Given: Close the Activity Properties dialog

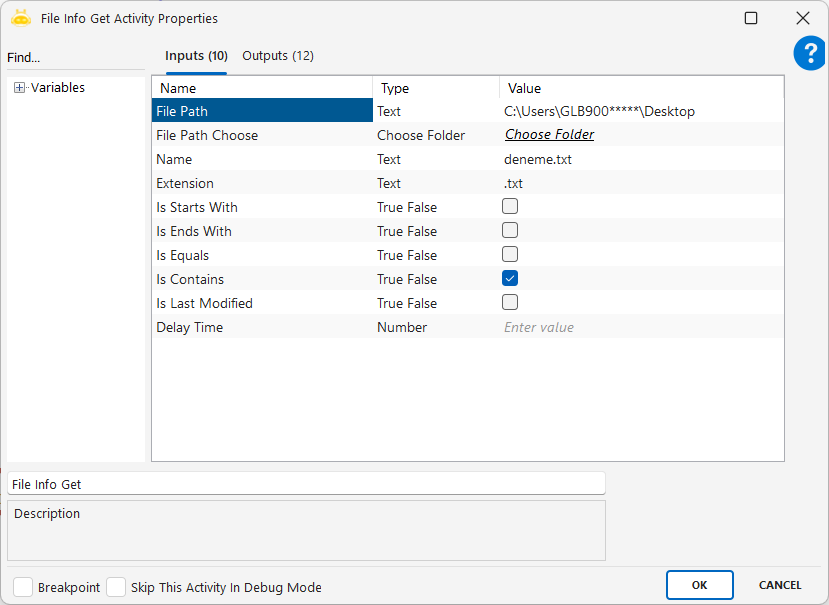Looking at the screenshot, I should point(802,18).
